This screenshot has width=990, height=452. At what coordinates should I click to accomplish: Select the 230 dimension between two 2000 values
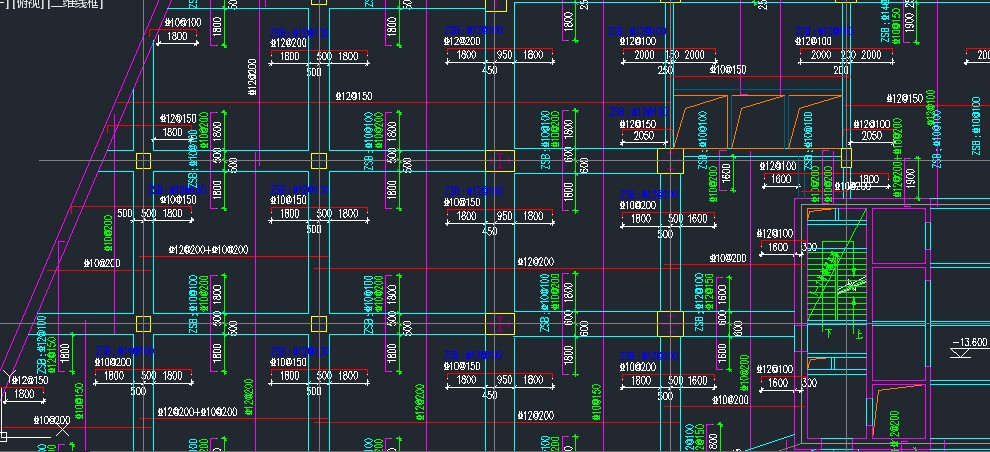[848, 56]
